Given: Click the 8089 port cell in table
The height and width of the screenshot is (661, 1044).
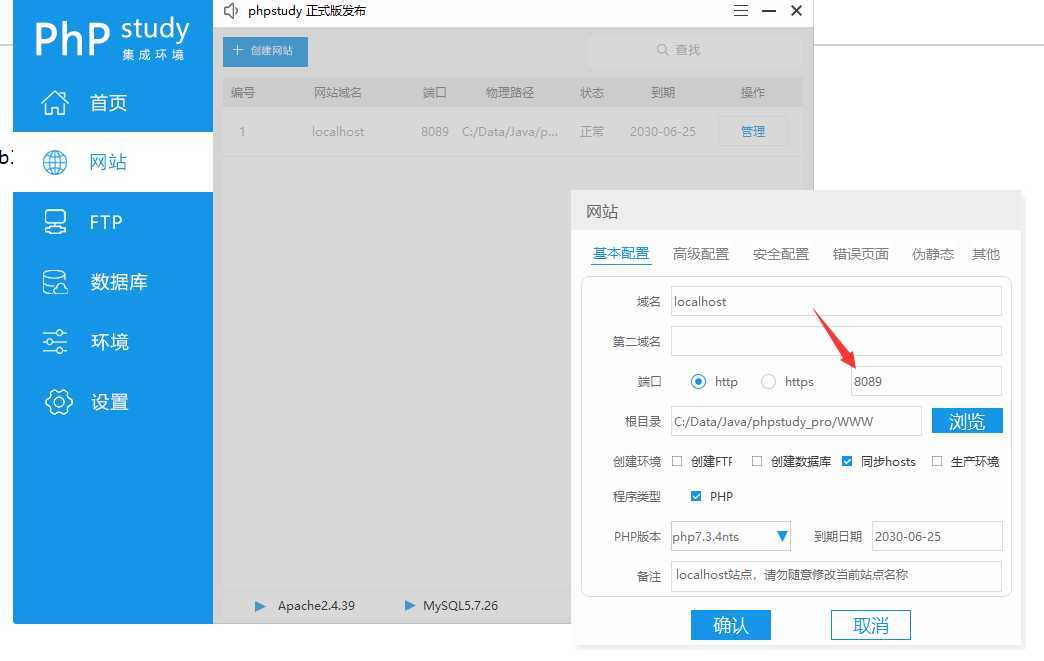Looking at the screenshot, I should tap(435, 132).
